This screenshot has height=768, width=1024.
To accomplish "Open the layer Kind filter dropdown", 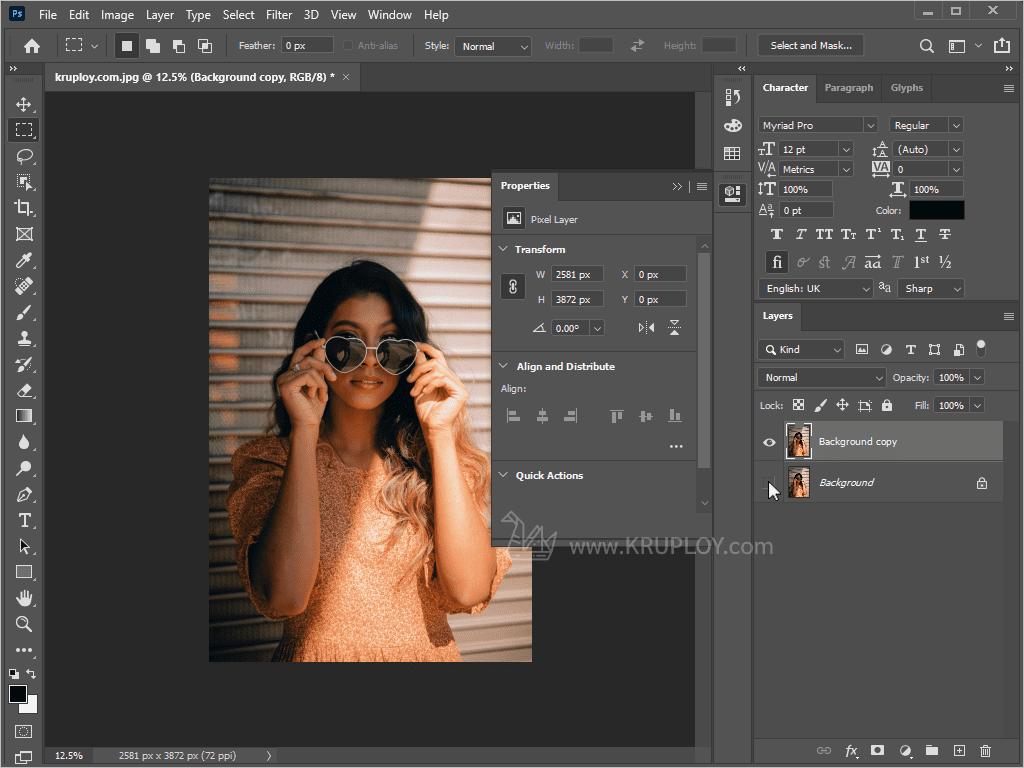I will (x=801, y=349).
